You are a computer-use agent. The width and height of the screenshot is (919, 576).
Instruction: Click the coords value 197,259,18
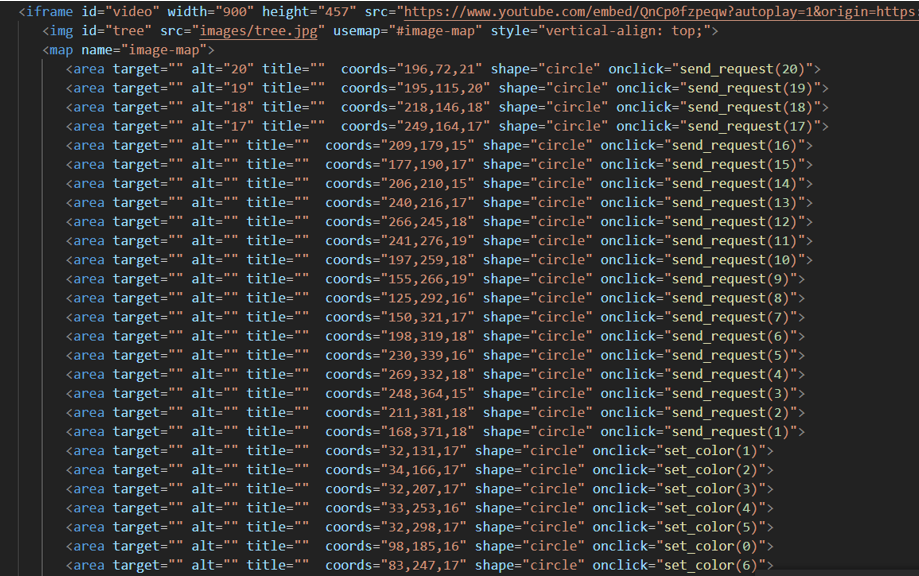[x=427, y=260]
